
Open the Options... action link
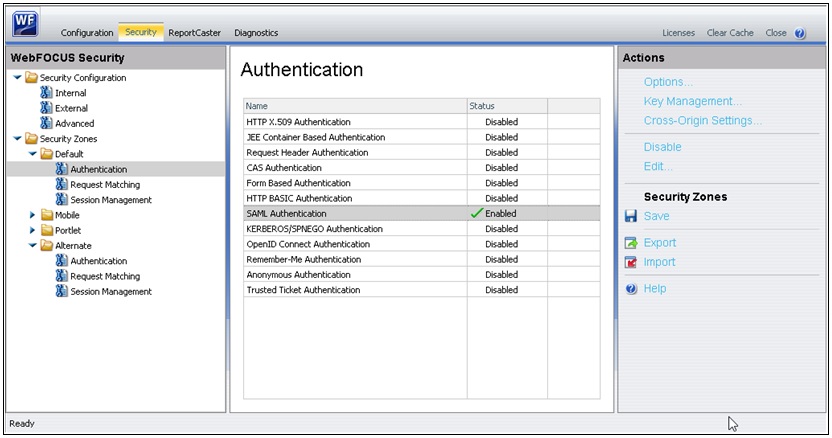[668, 82]
